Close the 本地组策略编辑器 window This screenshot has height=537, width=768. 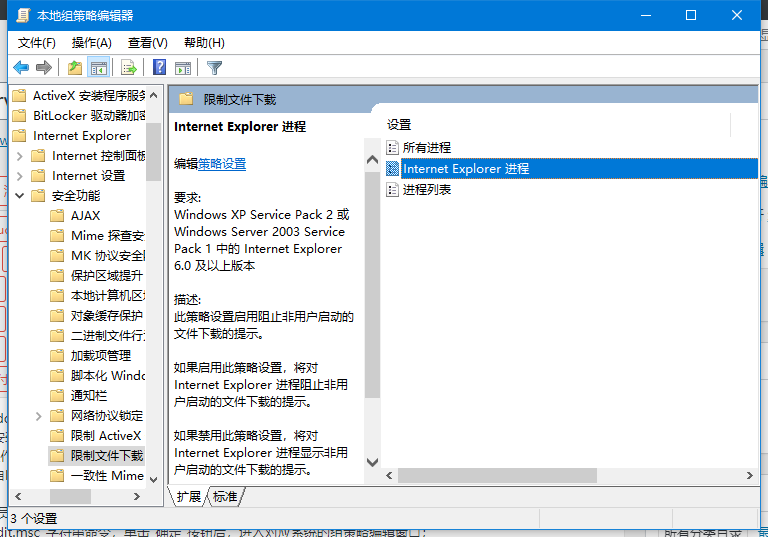[x=737, y=15]
